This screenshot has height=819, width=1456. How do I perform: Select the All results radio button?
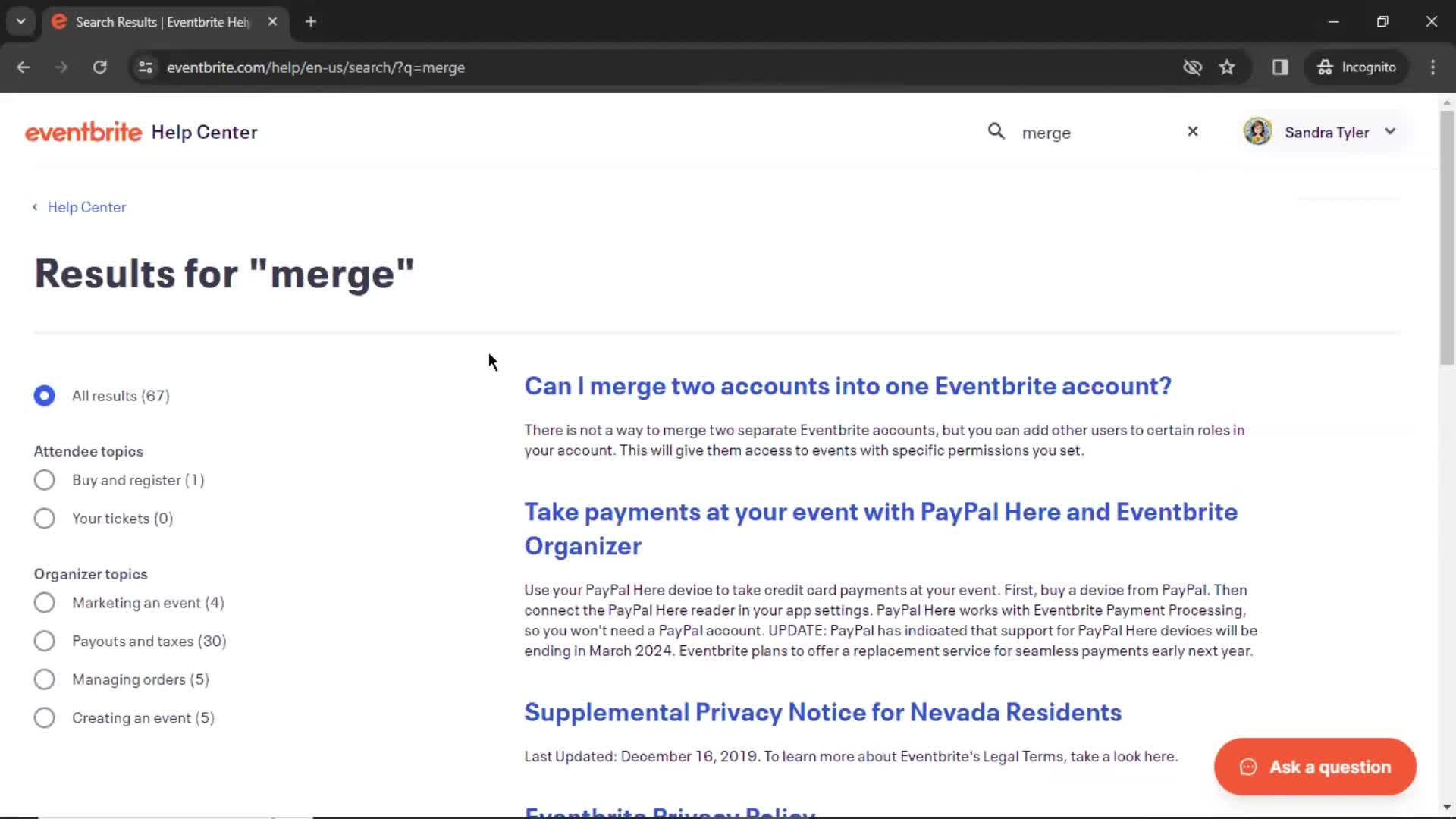click(x=44, y=396)
